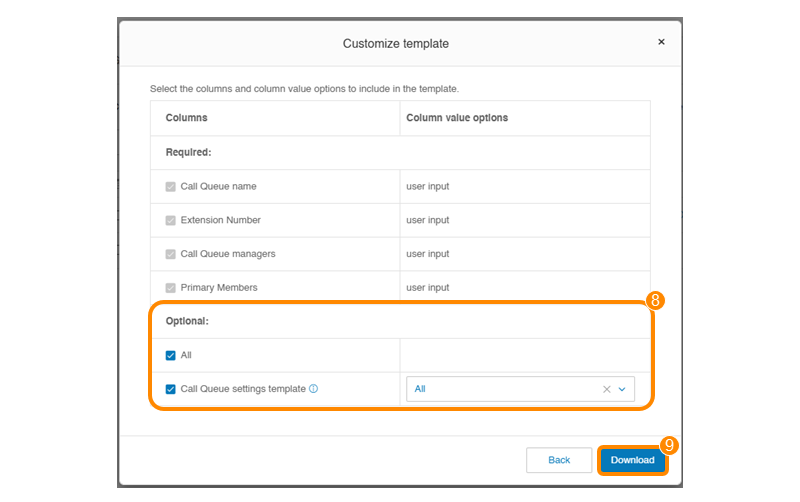
Task: Click the orange step 8 badge
Action: point(656,299)
